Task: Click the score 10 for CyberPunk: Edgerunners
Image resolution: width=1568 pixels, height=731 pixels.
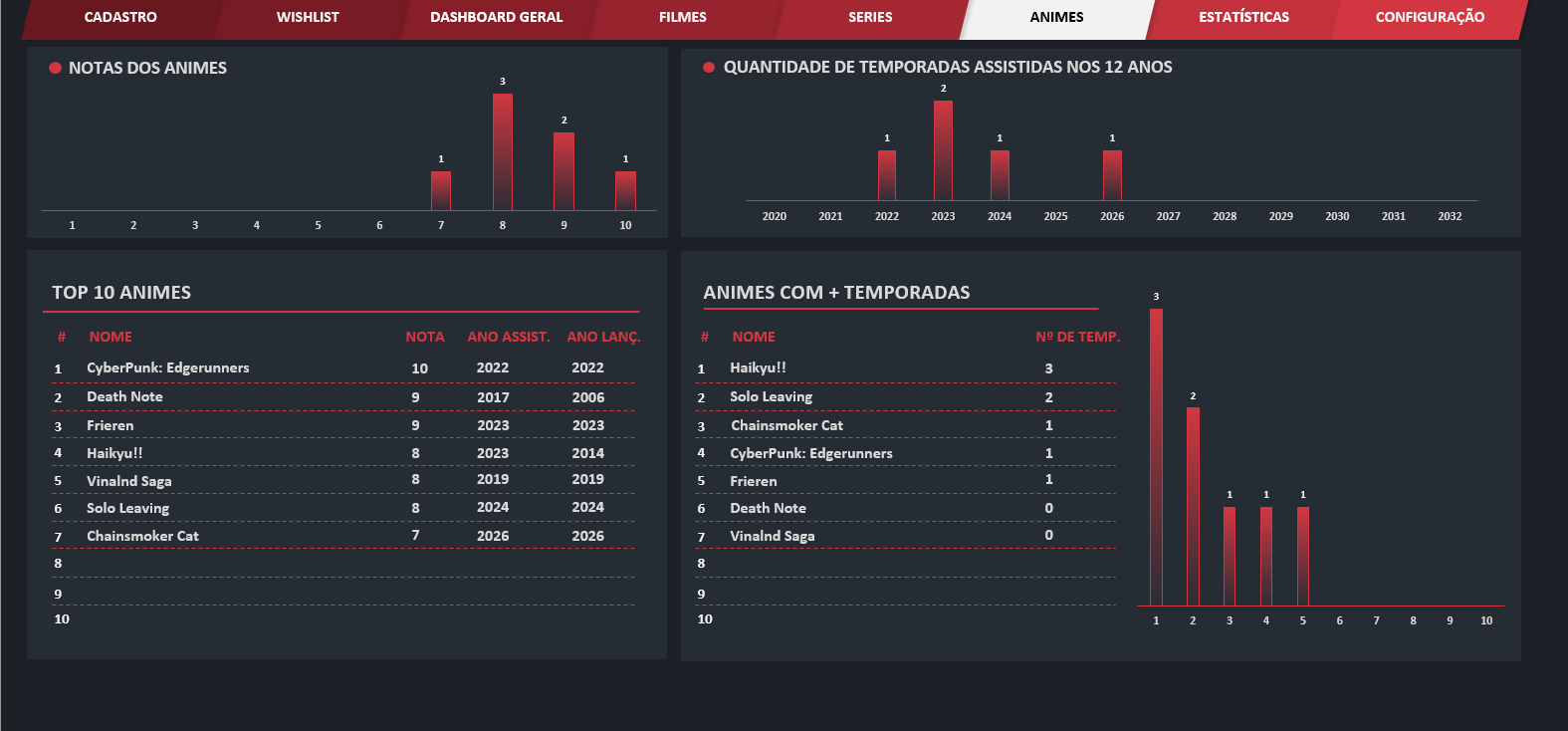Action: [x=420, y=368]
